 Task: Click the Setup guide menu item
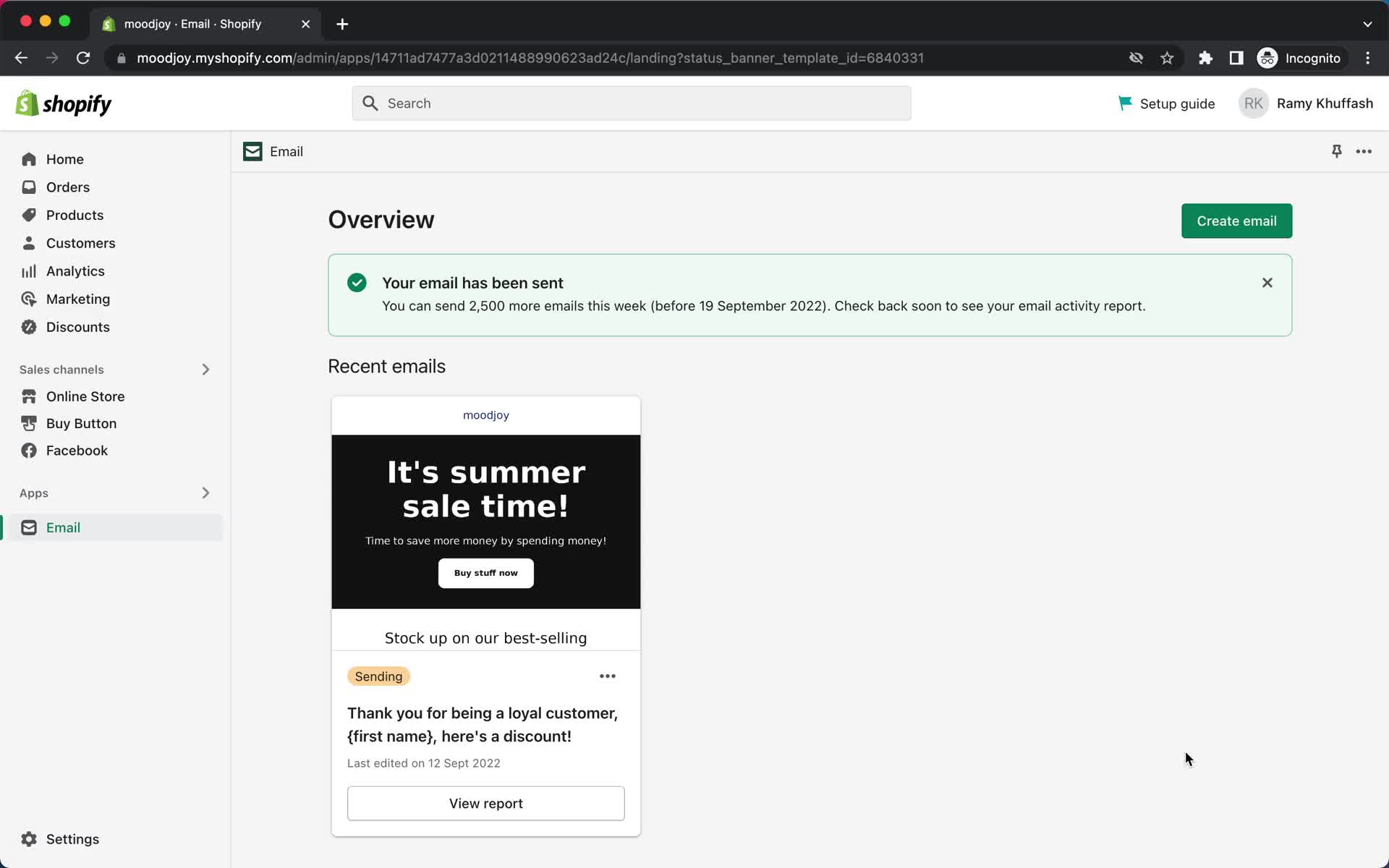[1165, 103]
